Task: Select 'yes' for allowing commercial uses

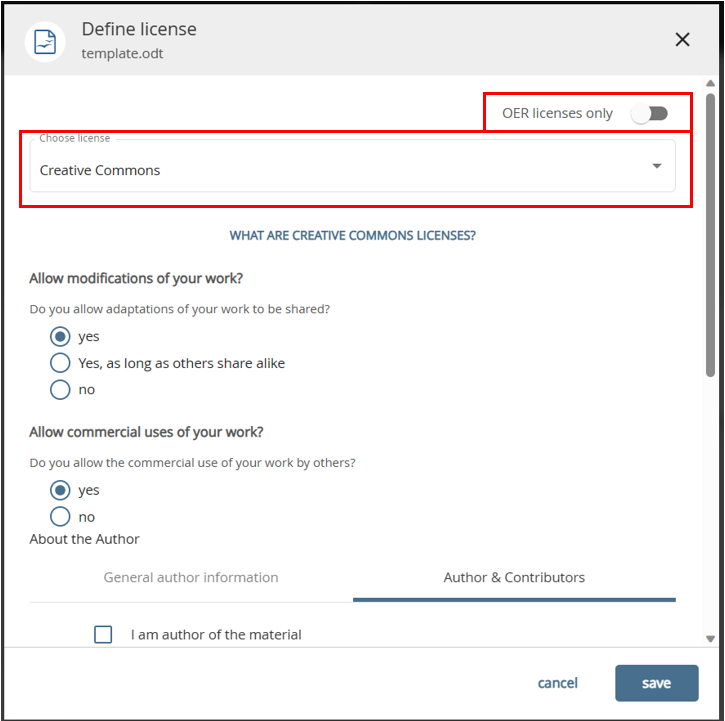Action: point(60,490)
